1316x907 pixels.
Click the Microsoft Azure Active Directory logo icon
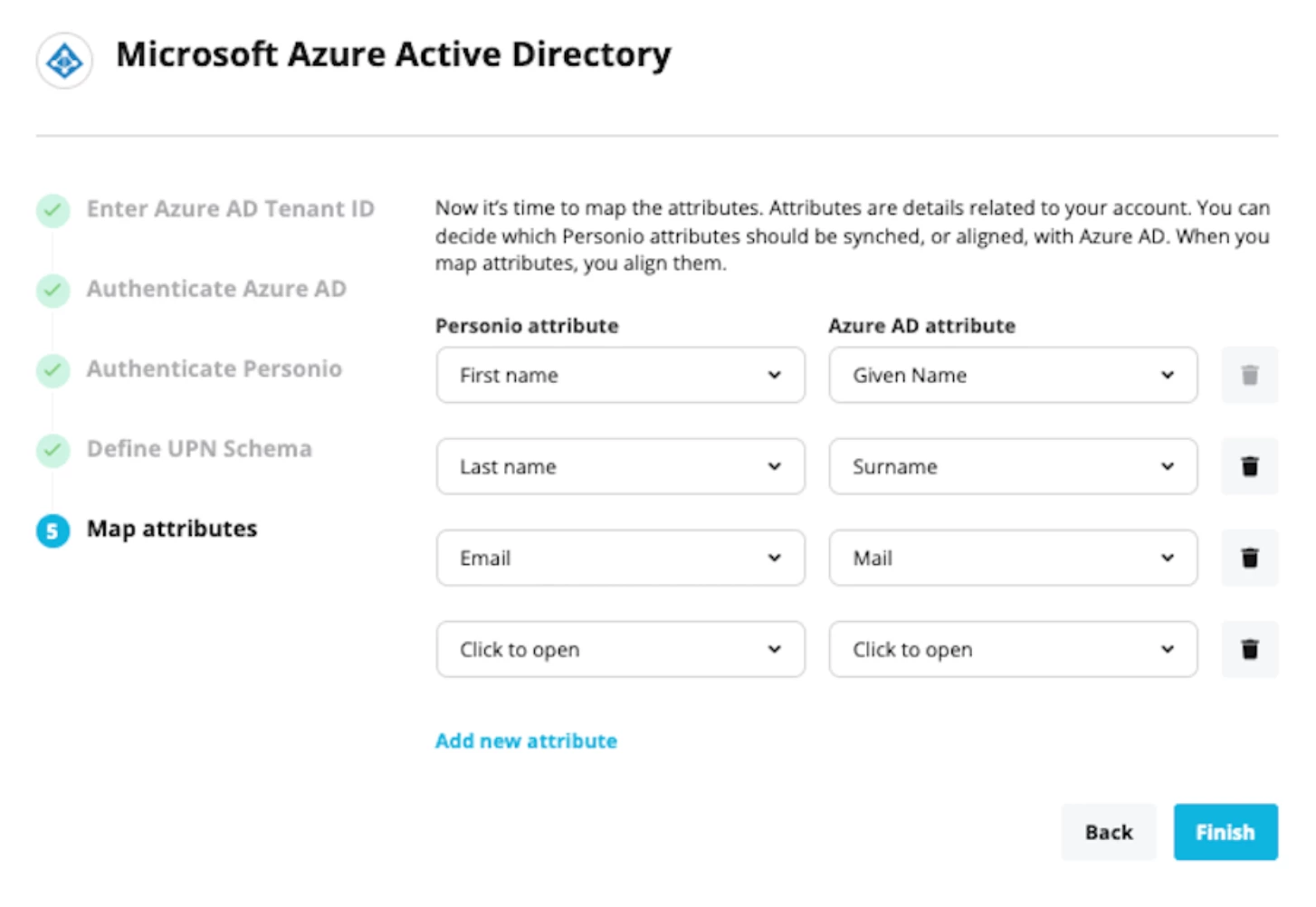[x=64, y=61]
